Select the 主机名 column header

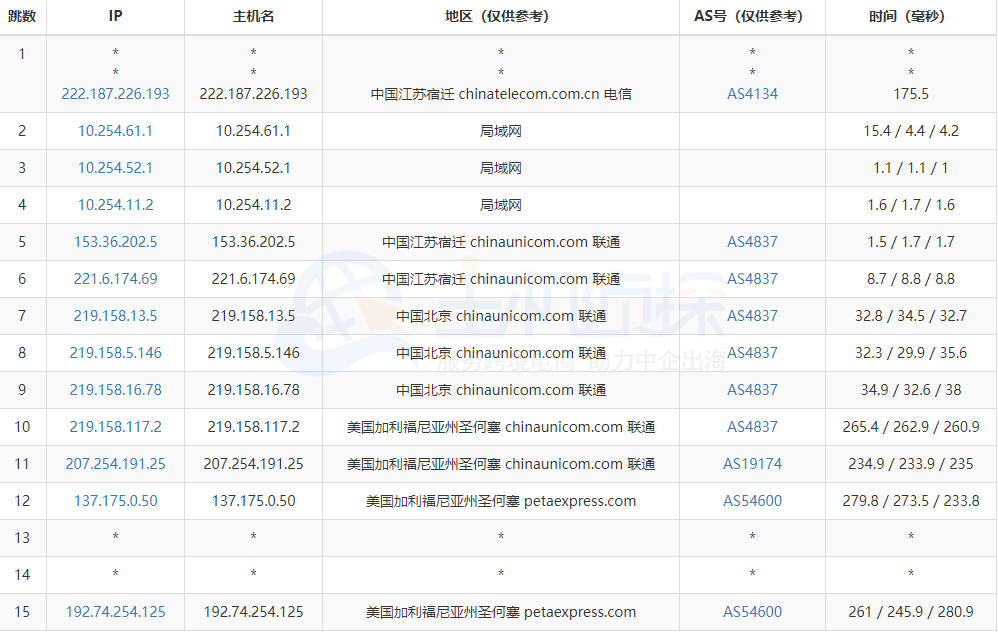253,16
